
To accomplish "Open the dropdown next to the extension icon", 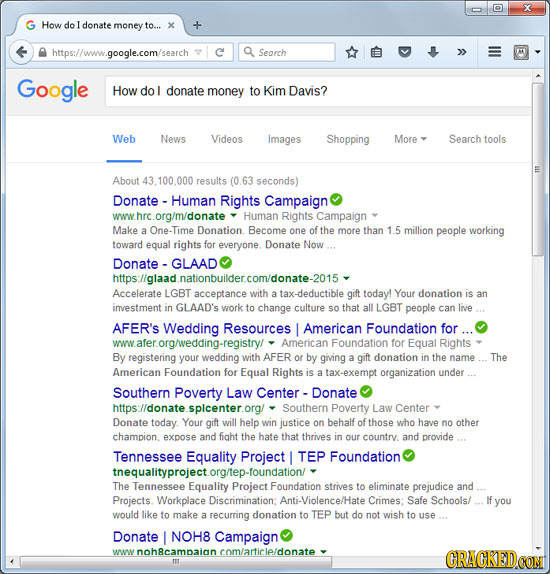I will (538, 52).
